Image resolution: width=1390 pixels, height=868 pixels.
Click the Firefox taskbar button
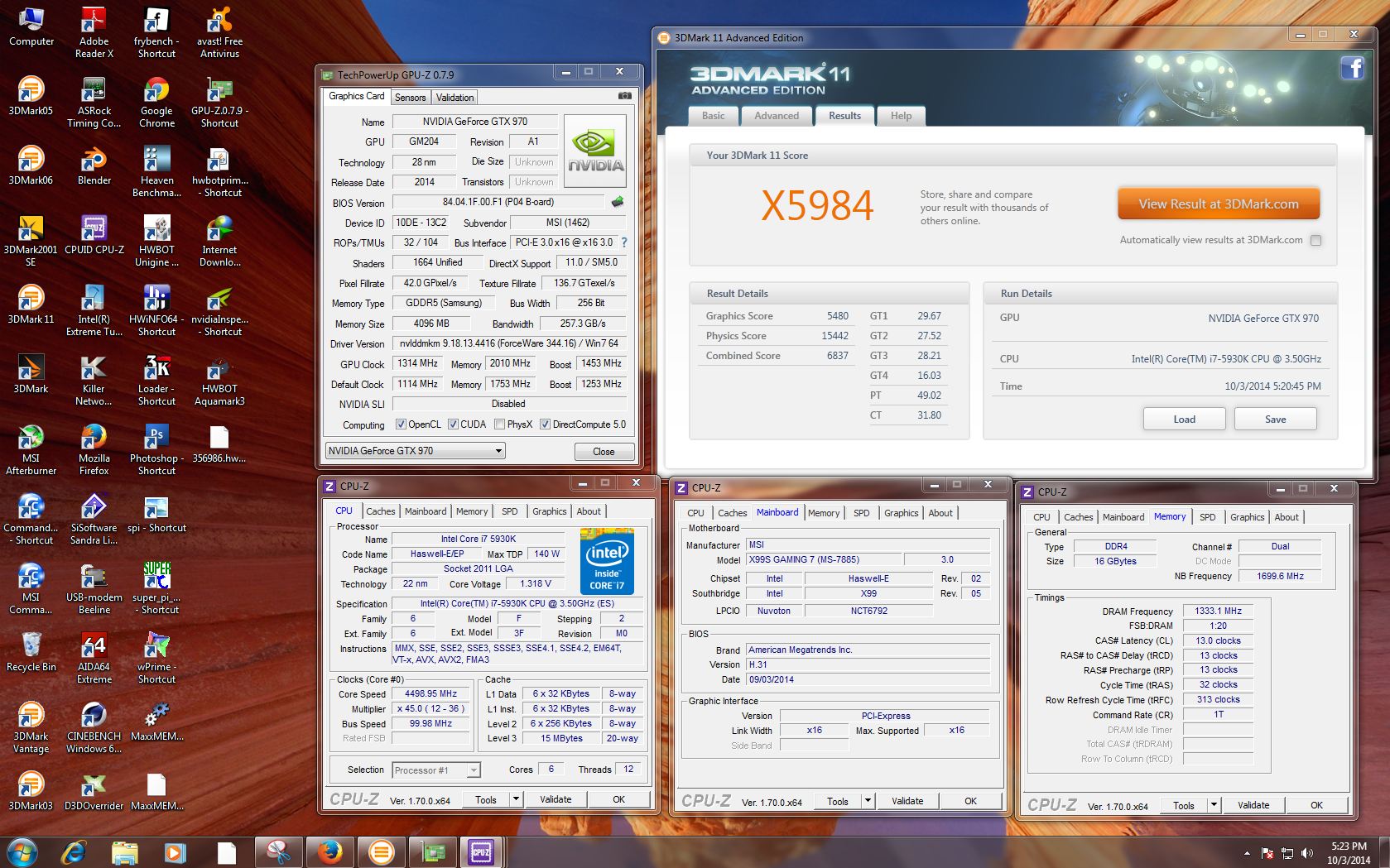[329, 851]
